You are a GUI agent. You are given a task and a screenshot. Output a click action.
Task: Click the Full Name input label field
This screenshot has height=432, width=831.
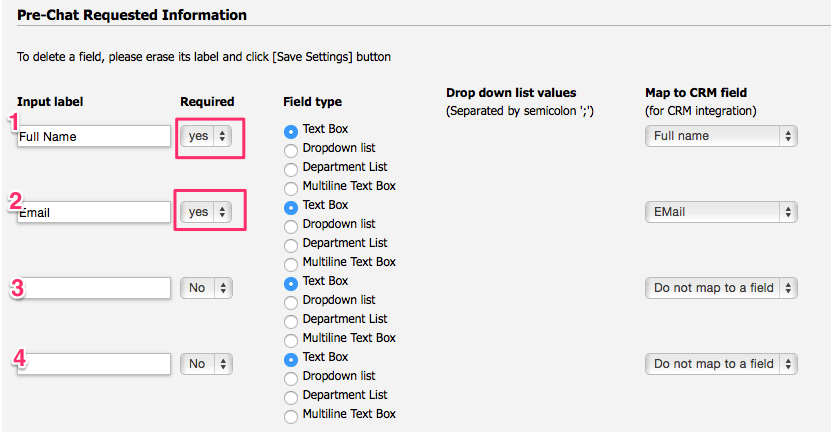tap(94, 136)
